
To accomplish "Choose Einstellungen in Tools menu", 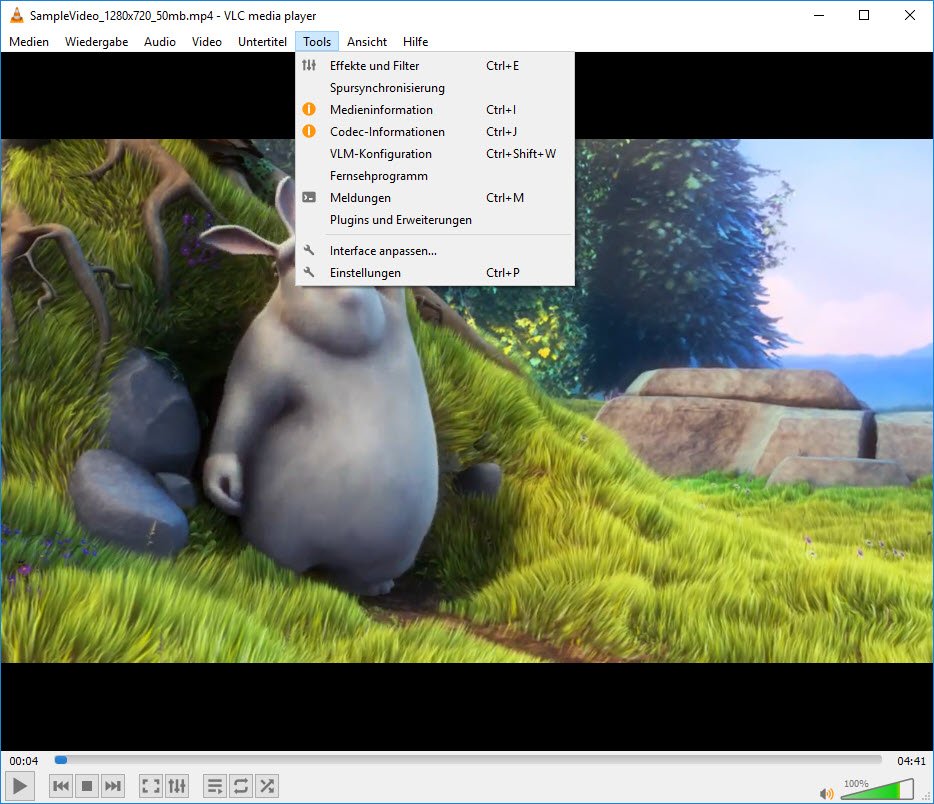I will (365, 273).
